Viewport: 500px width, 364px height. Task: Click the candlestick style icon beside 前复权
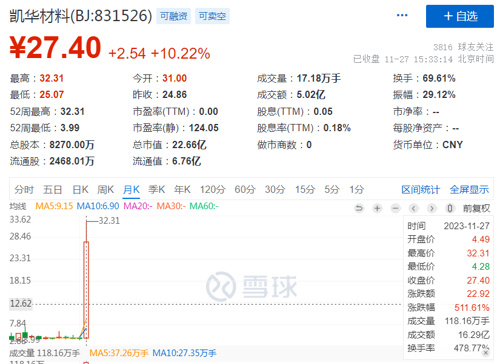(450, 208)
